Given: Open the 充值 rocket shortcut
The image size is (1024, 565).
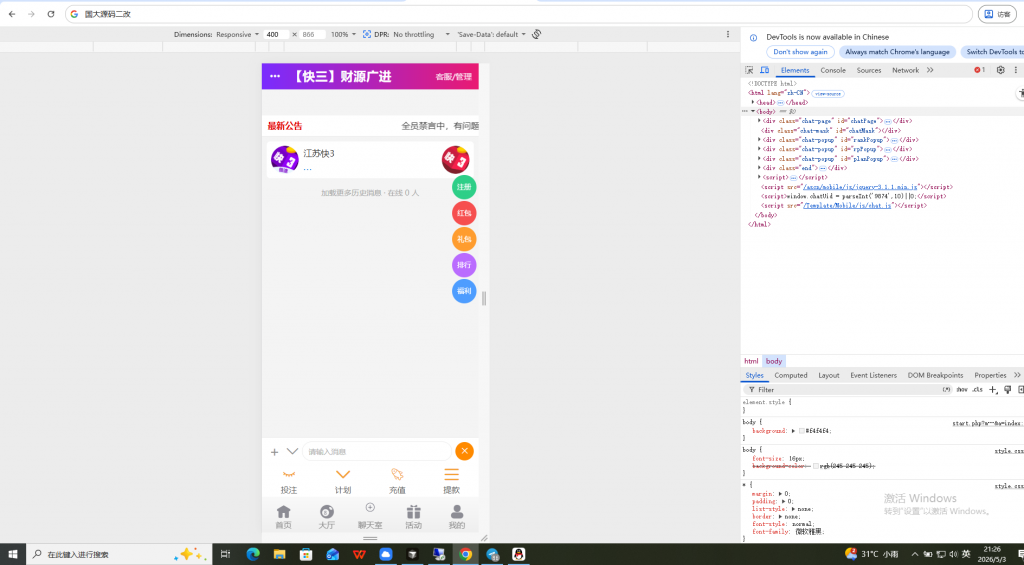Looking at the screenshot, I should pos(397,482).
